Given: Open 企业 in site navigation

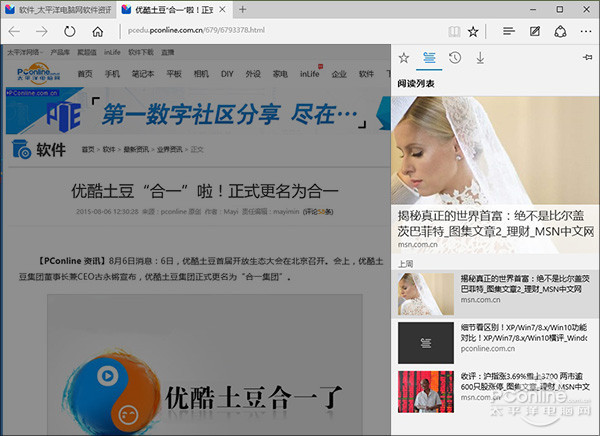Looking at the screenshot, I should click(x=339, y=74).
